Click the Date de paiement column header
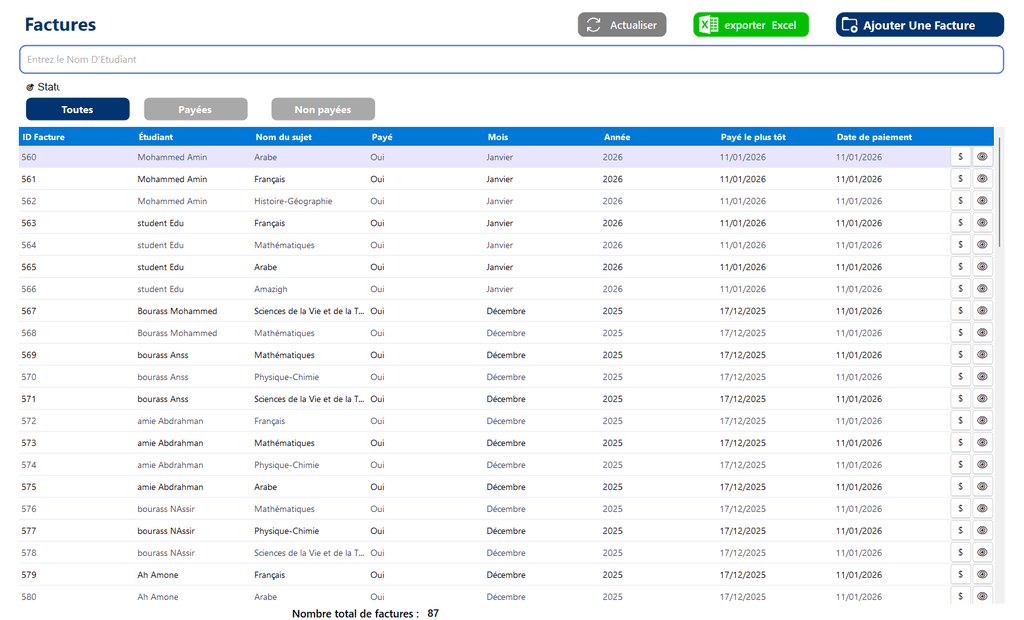1024x620 pixels. coord(874,137)
